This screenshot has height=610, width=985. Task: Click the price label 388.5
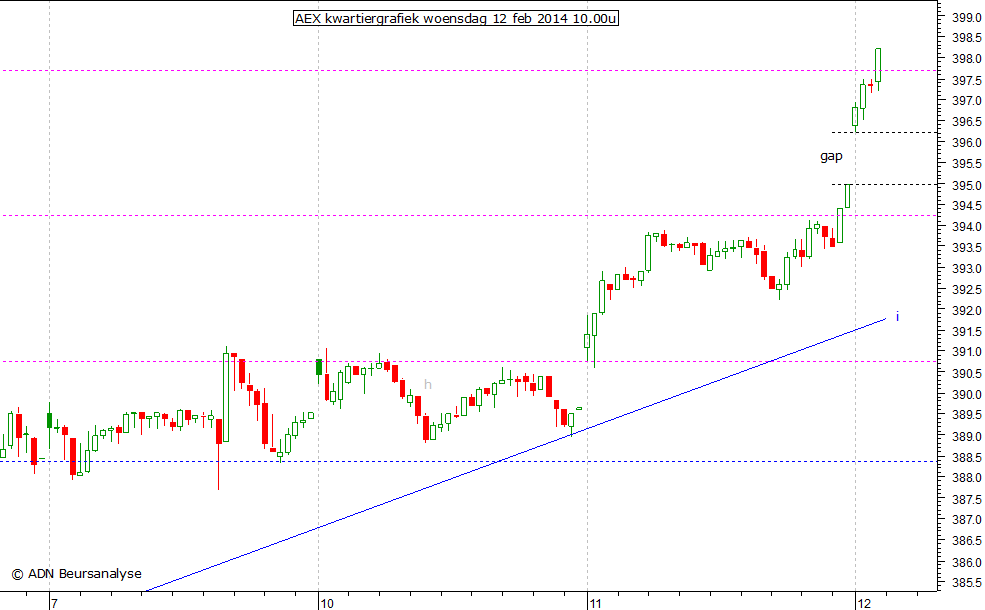tap(967, 457)
